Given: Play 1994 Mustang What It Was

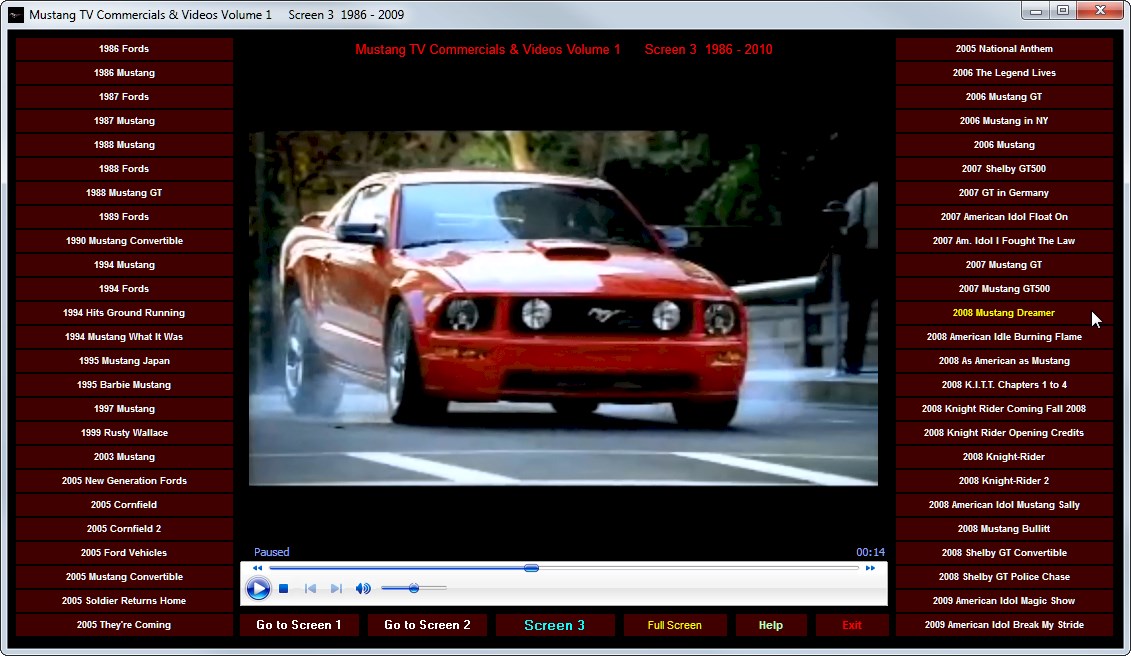Looking at the screenshot, I should click(x=124, y=337).
